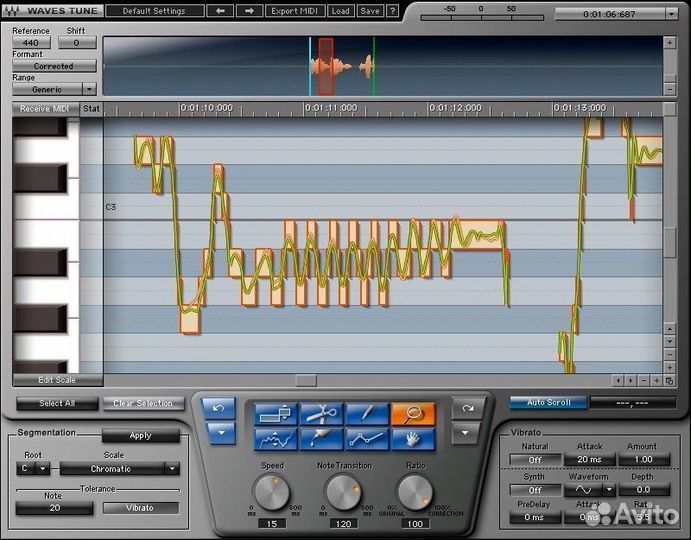Image resolution: width=691 pixels, height=540 pixels.
Task: Click the Ratio knob
Action: (x=415, y=492)
